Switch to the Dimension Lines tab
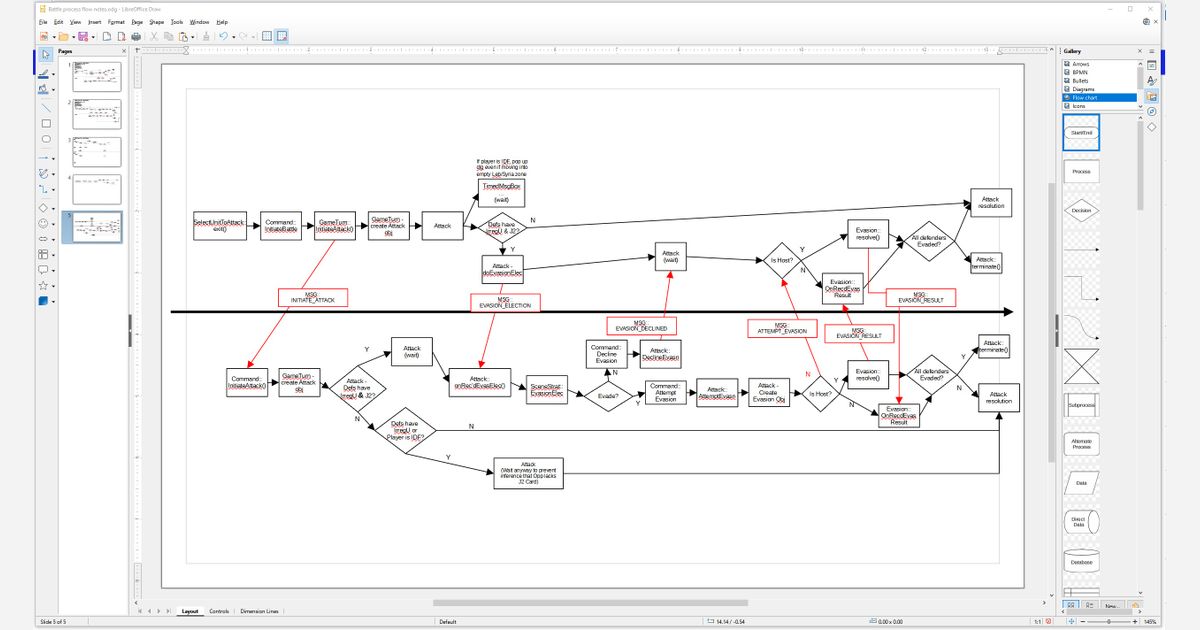 (259, 610)
